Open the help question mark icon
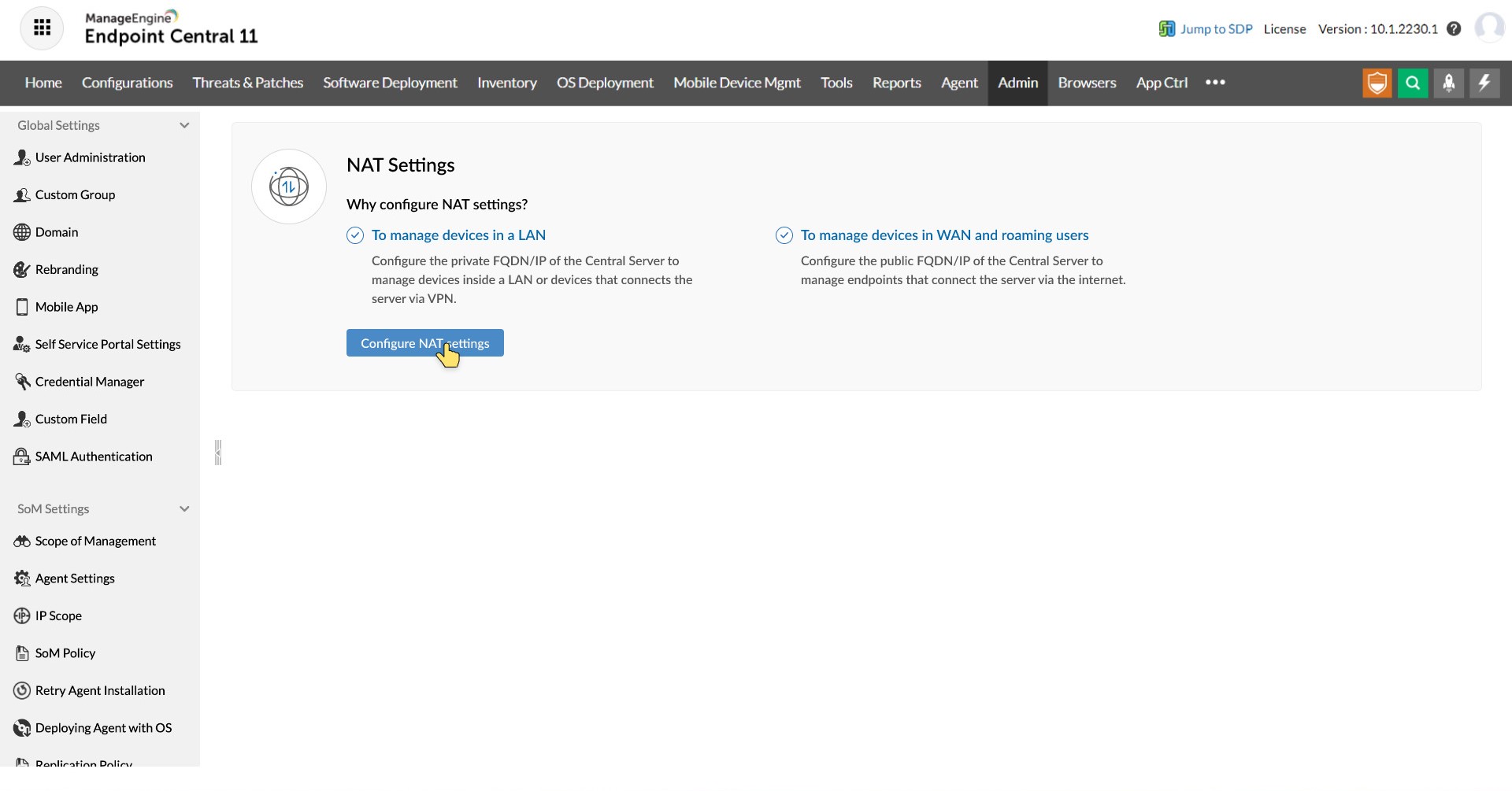 click(1454, 29)
